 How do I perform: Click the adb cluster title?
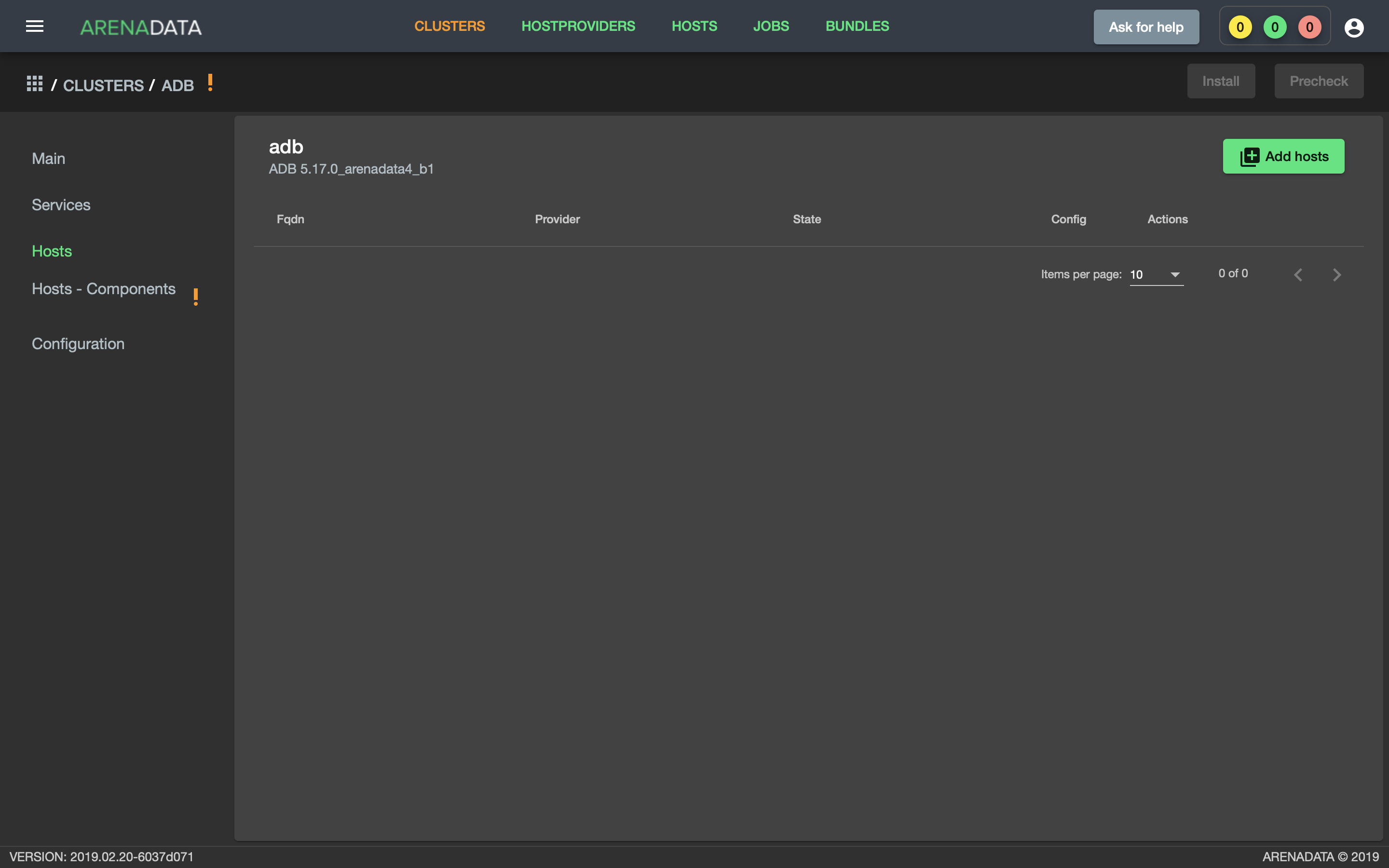[x=286, y=147]
